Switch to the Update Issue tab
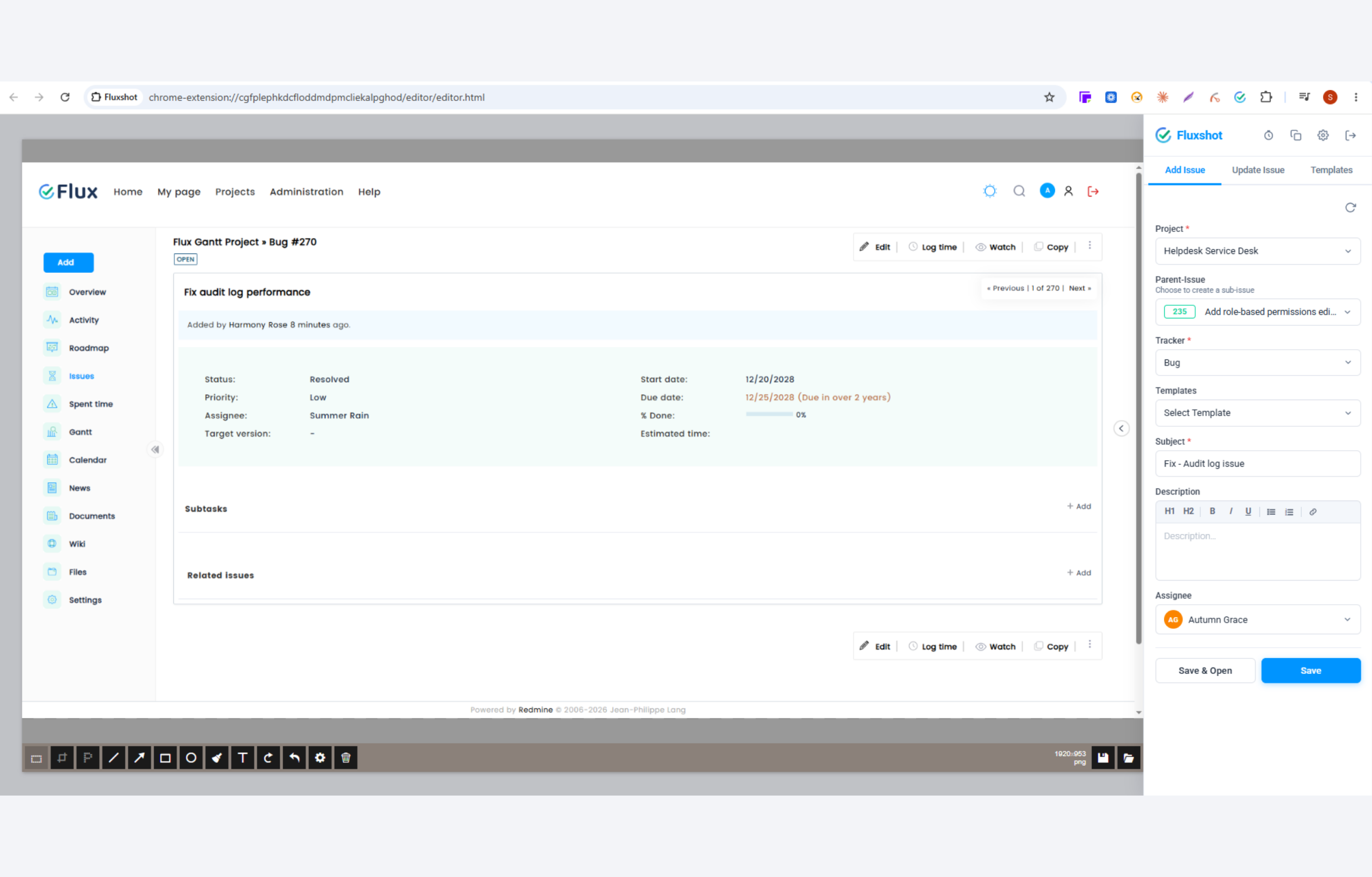The image size is (1372, 877). click(x=1258, y=170)
